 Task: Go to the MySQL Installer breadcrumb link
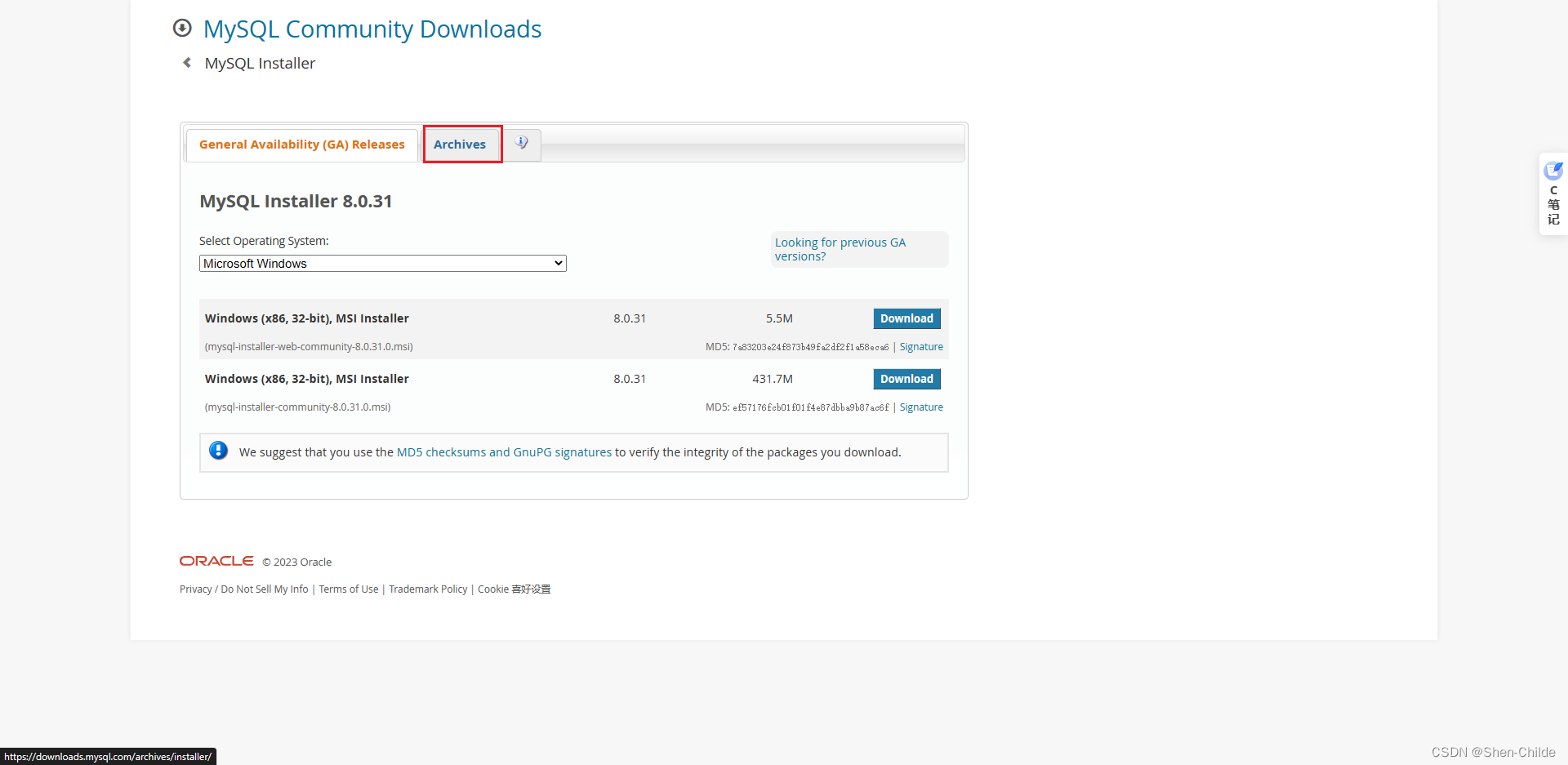(x=260, y=64)
